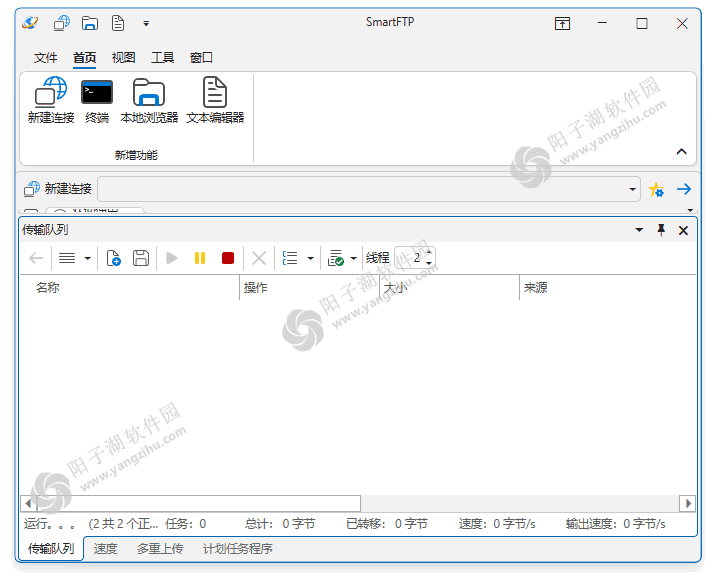Close the 传输队列 panel
716x584 pixels.
coord(683,231)
